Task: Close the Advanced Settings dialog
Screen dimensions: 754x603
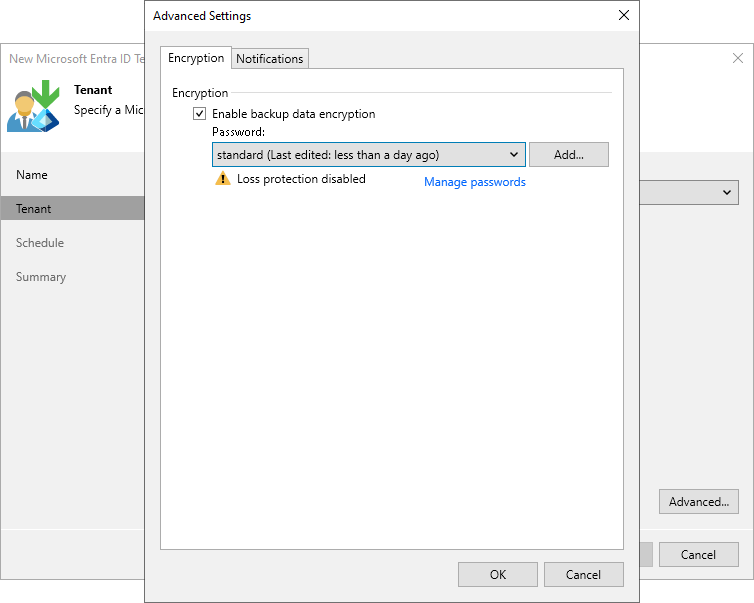Action: (x=624, y=15)
